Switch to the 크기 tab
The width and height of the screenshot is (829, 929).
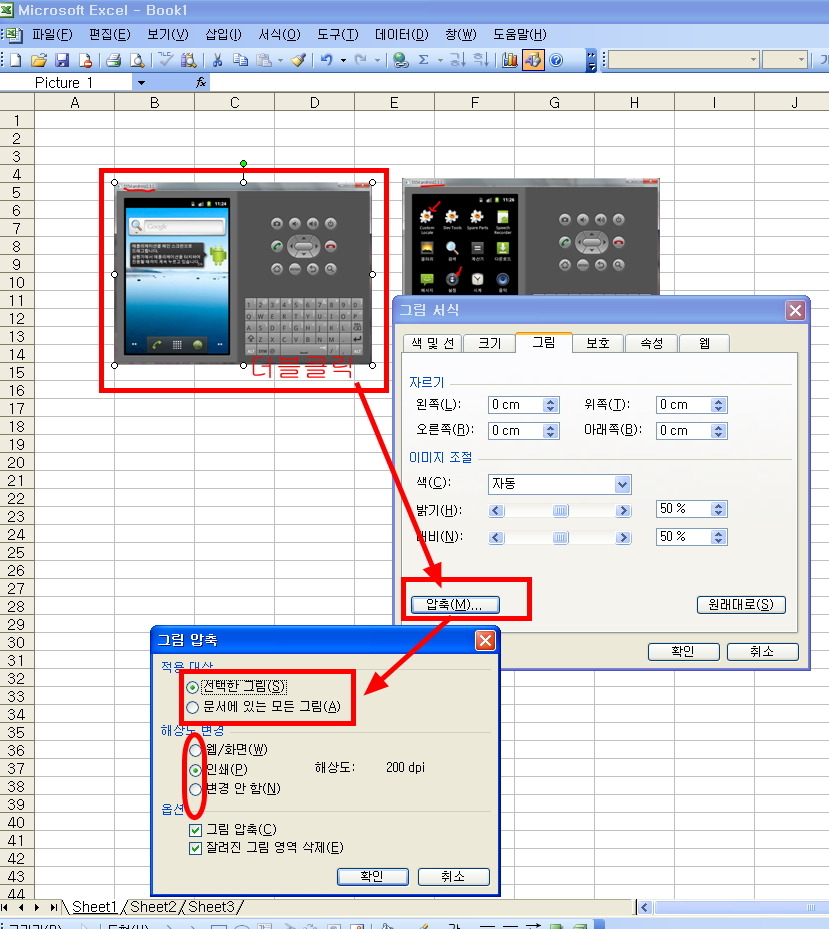(x=489, y=343)
